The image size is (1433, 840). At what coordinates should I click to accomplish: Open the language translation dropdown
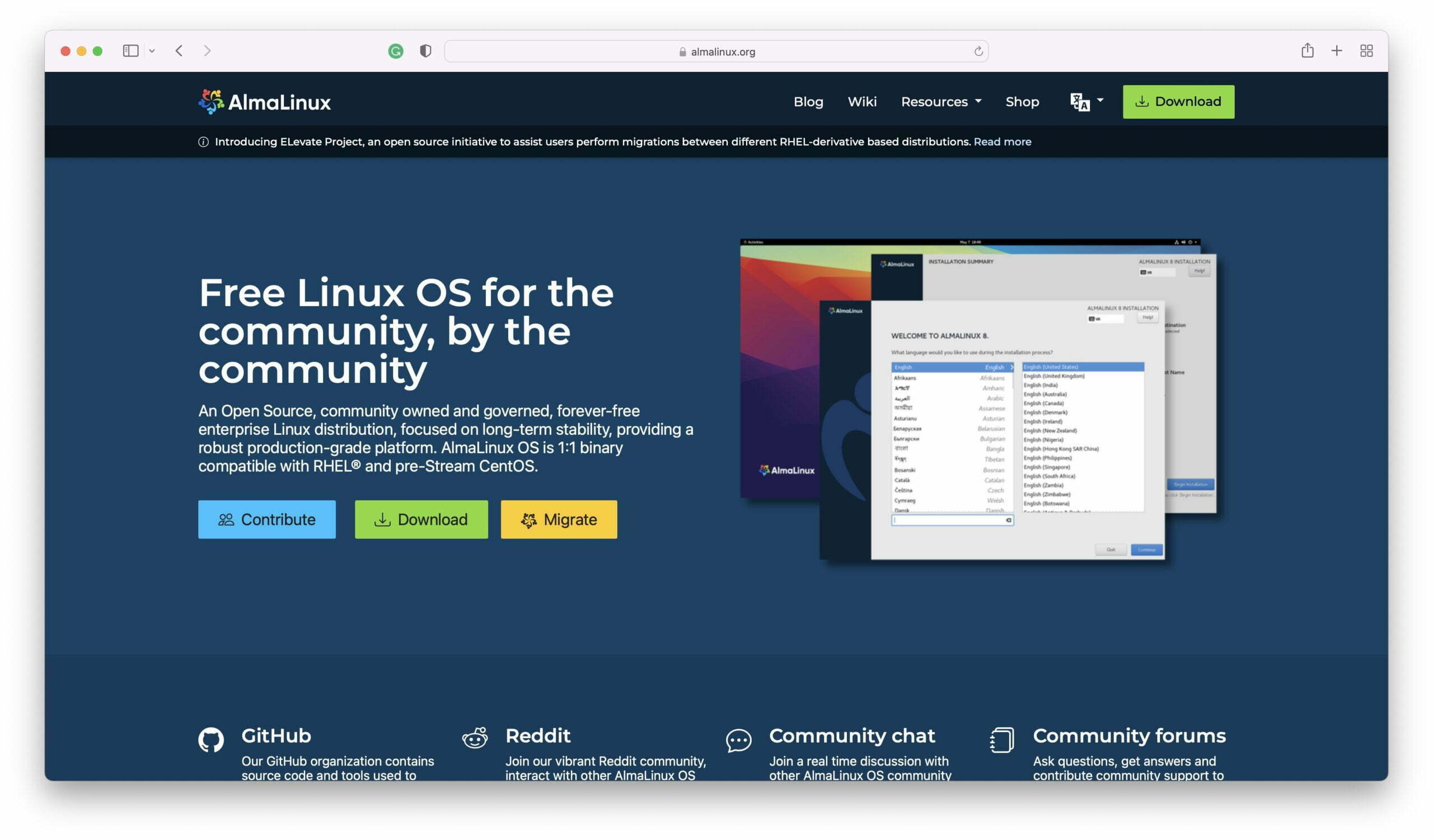click(x=1086, y=102)
